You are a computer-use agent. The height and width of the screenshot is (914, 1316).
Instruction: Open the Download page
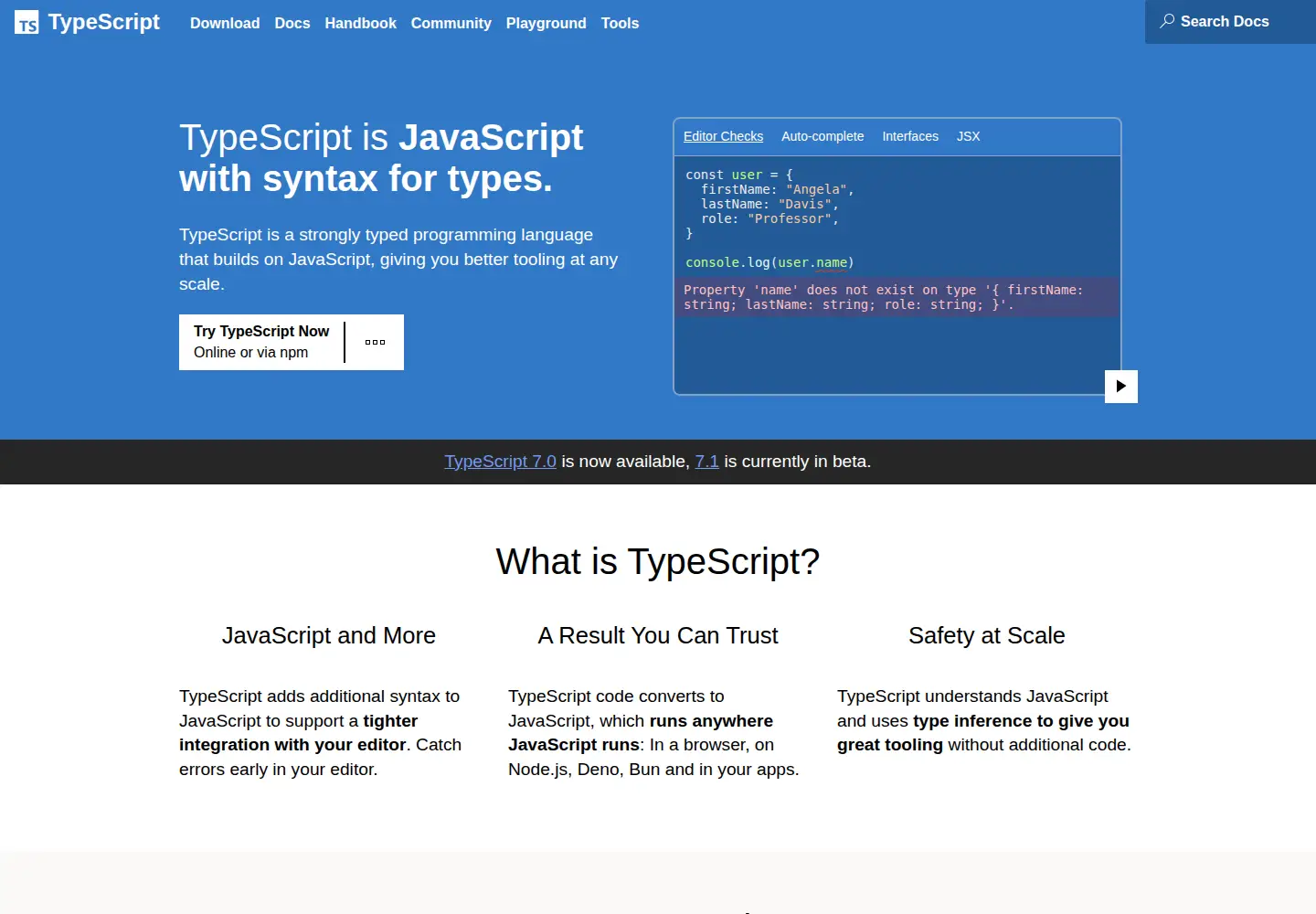(225, 23)
